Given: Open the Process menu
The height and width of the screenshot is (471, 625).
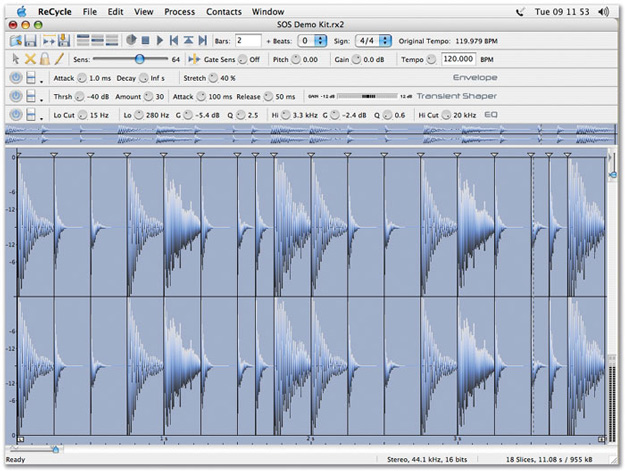Looking at the screenshot, I should [x=179, y=12].
